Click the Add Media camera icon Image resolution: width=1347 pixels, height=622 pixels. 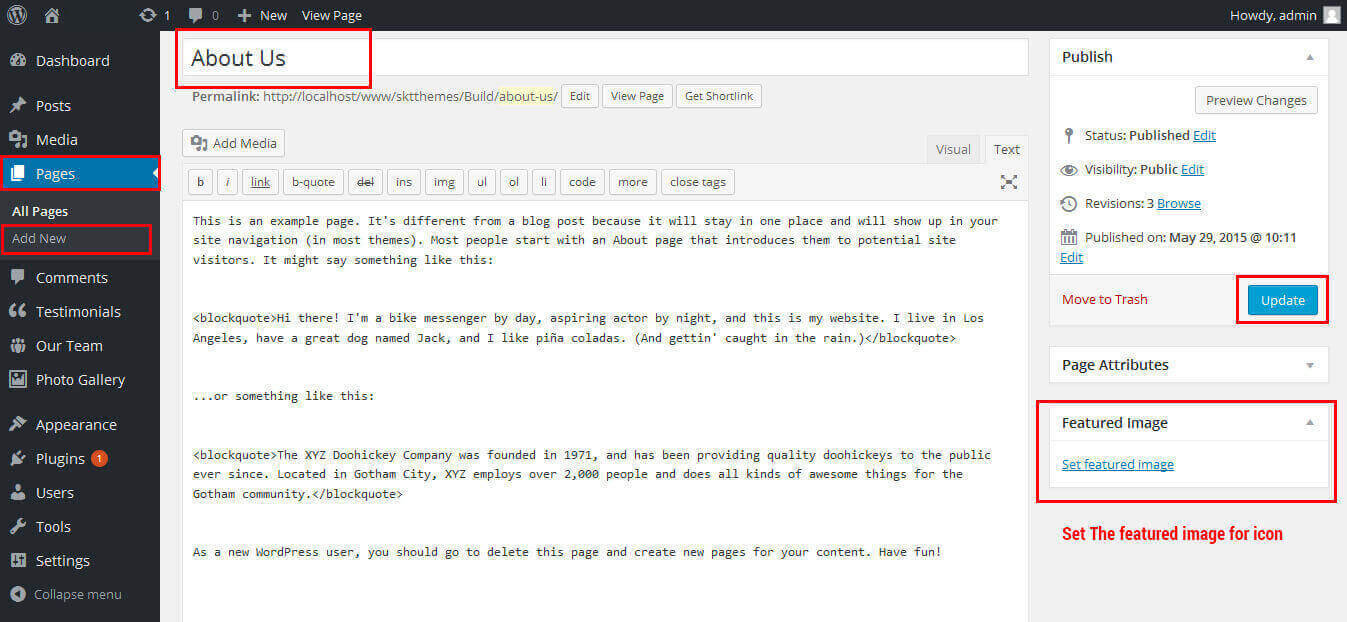coord(199,143)
